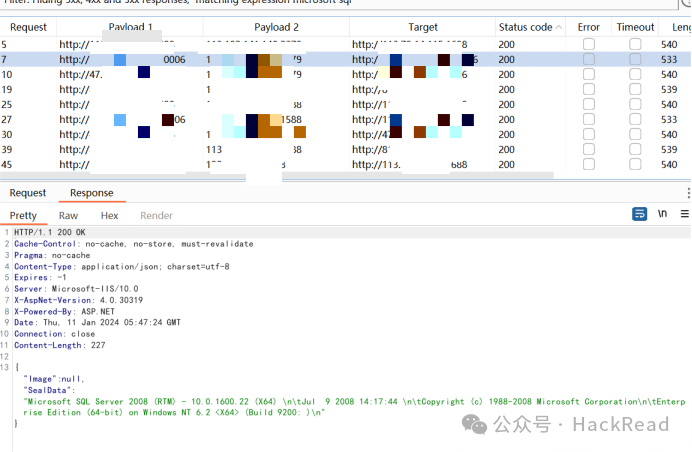Click length value 539 in row 19
Image resolution: width=692 pixels, height=452 pixels.
click(x=669, y=89)
